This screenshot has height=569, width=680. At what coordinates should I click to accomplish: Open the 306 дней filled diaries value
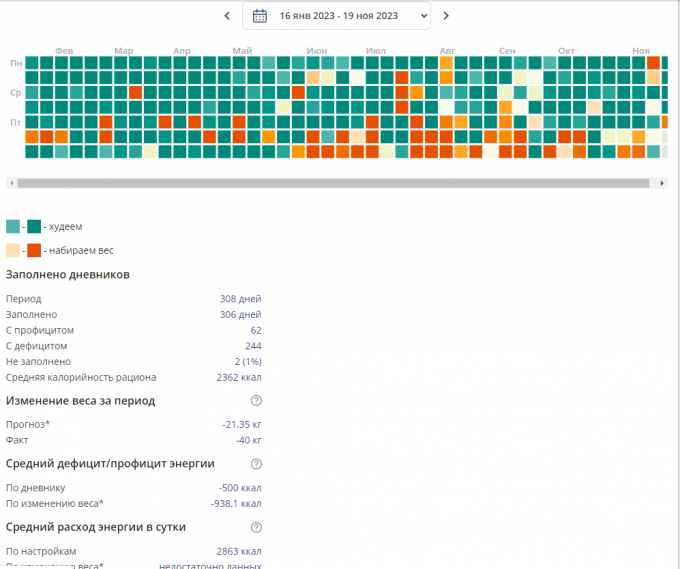(240, 314)
